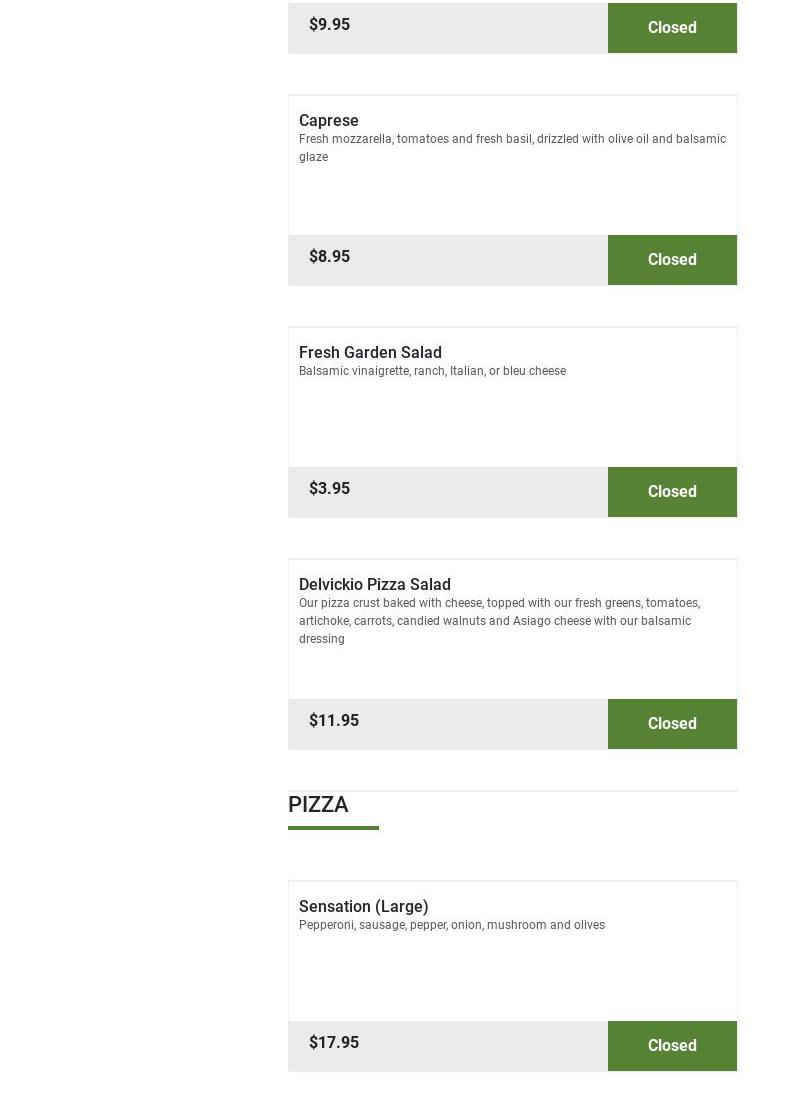This screenshot has width=785, height=1099.
Task: Open the Fresh Garden Salad title
Action: coord(370,352)
